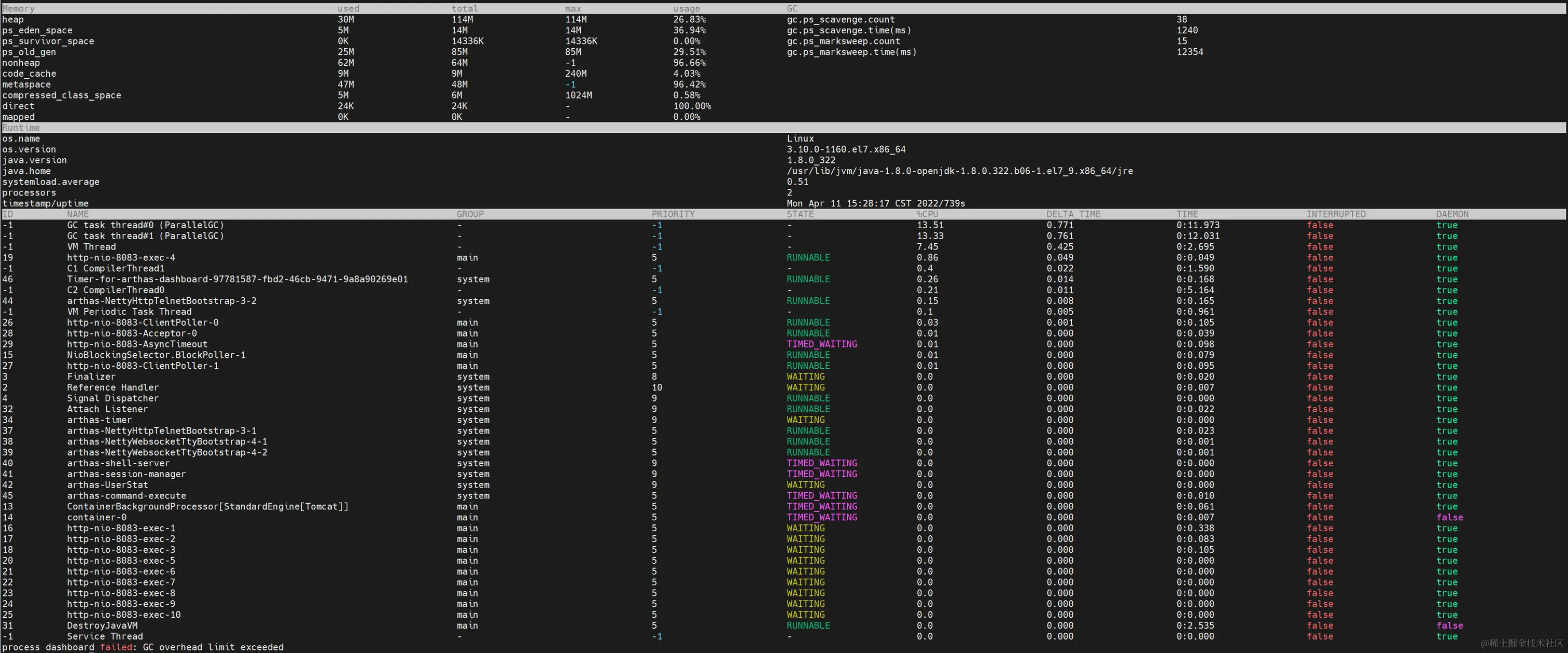Click the 'STATE' column header
Image resolution: width=1568 pixels, height=653 pixels.
click(800, 214)
